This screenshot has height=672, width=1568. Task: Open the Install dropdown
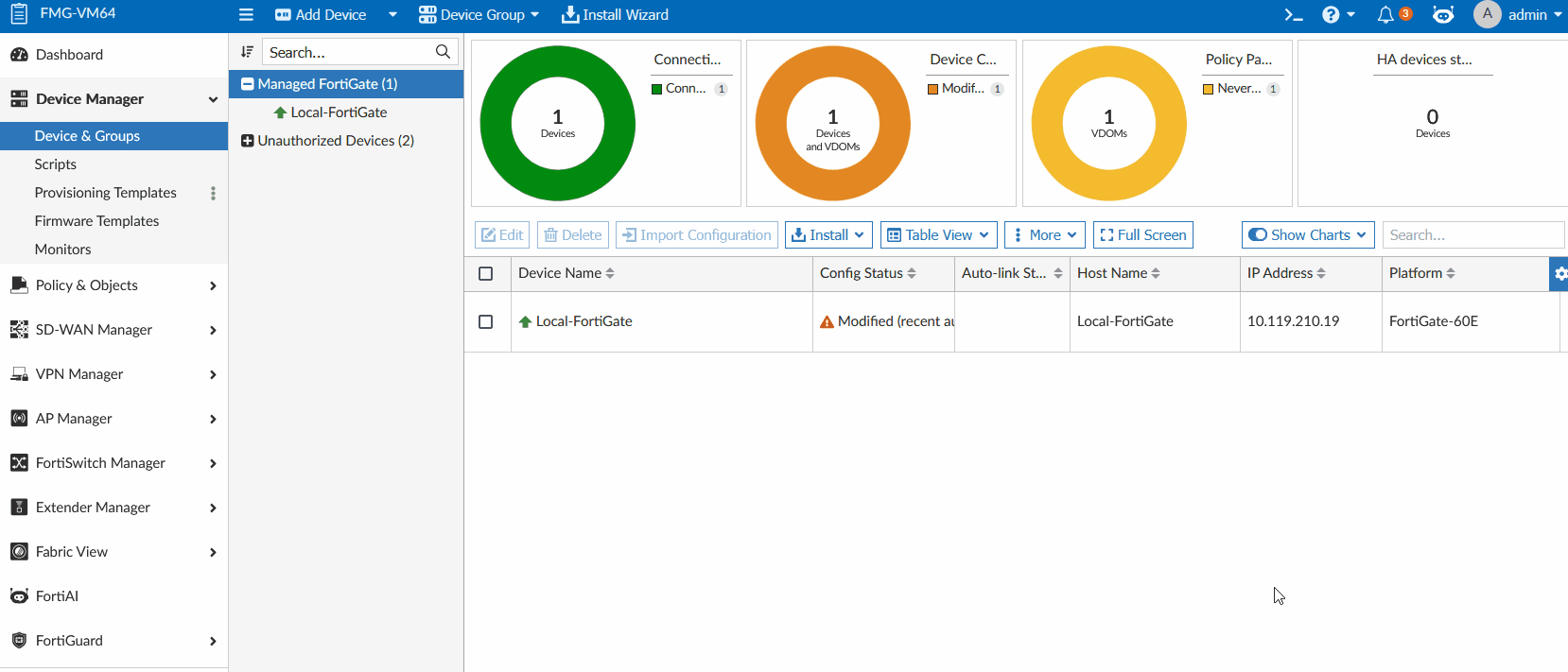click(x=828, y=235)
